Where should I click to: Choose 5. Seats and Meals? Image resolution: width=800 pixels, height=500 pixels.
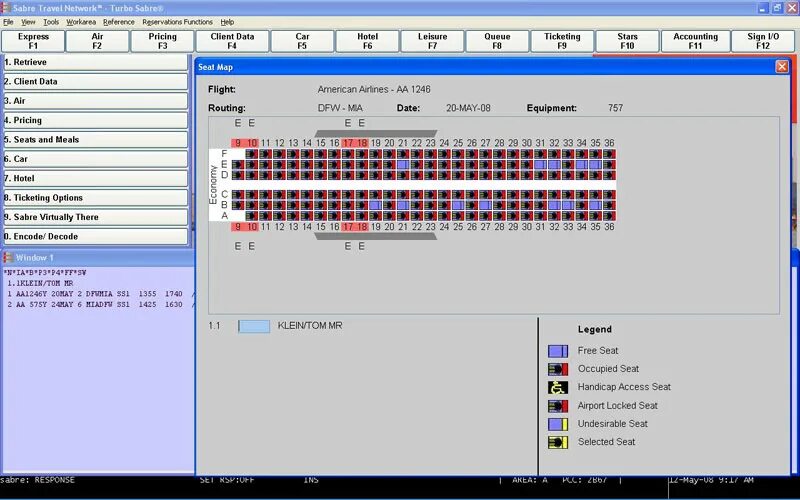coord(96,140)
